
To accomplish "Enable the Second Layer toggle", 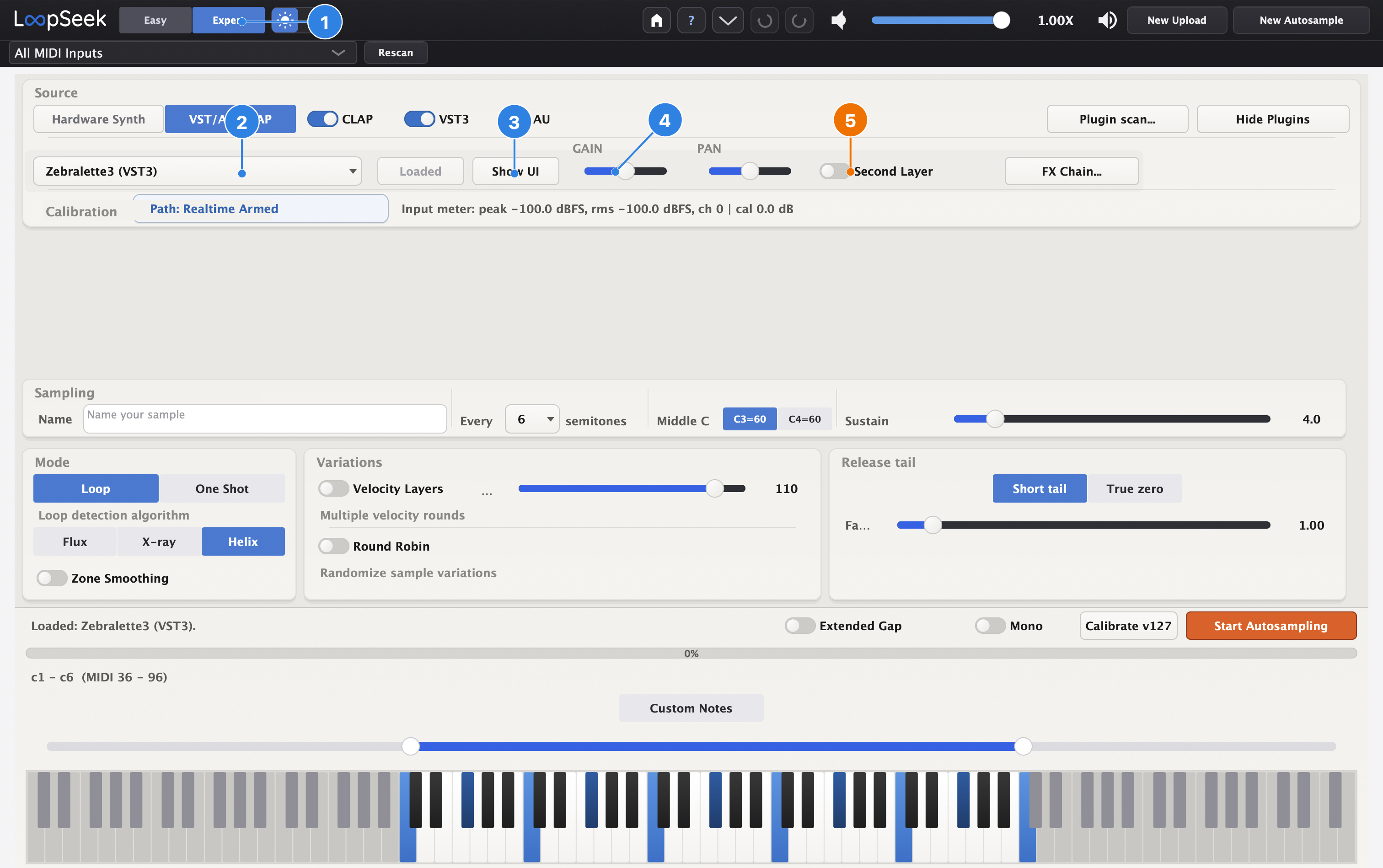I will (x=835, y=171).
